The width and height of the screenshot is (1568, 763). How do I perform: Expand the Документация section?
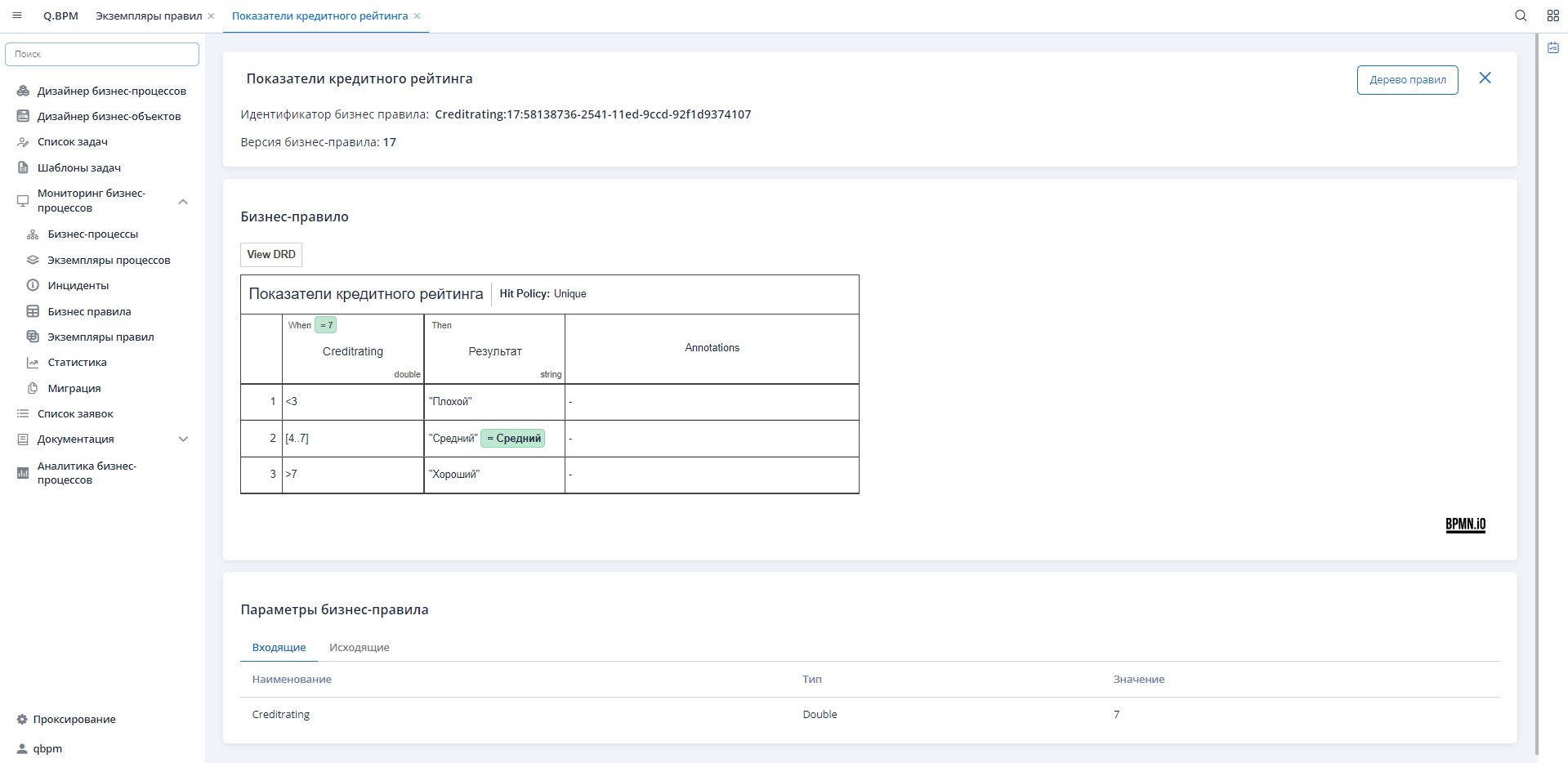(x=183, y=440)
